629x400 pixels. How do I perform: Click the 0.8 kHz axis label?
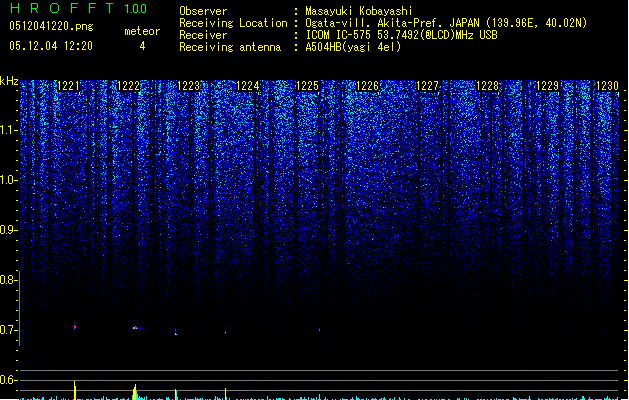coord(7,280)
